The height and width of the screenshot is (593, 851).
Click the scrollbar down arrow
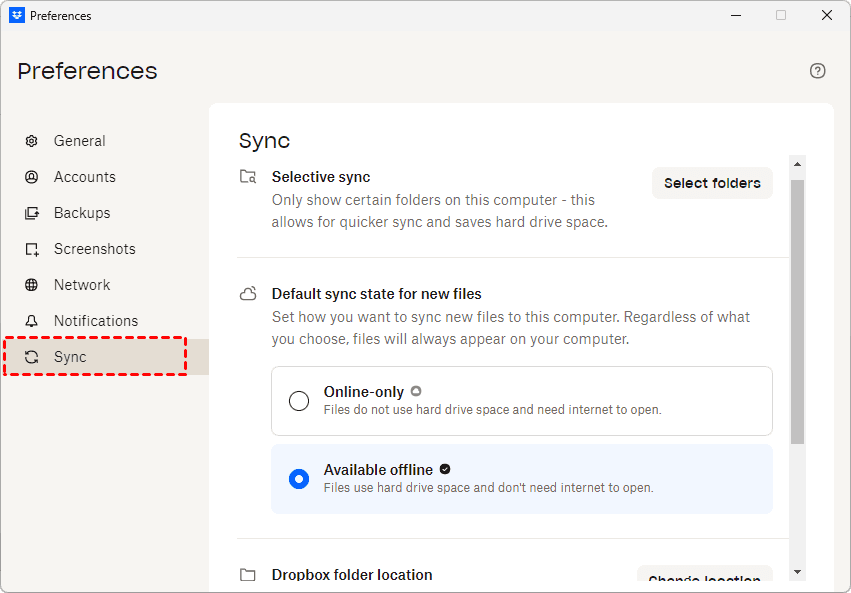click(x=797, y=571)
